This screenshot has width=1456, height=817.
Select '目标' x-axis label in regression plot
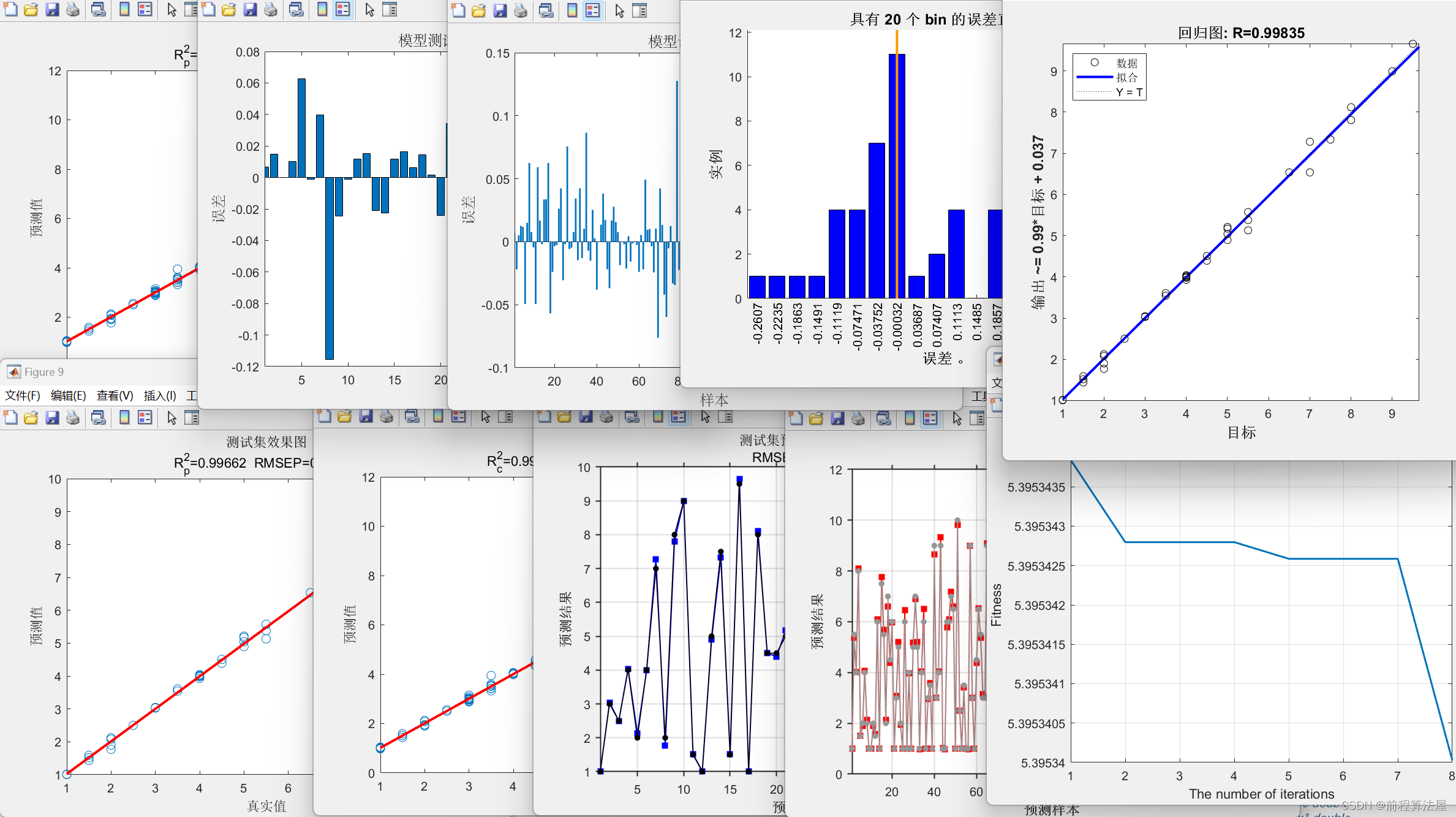tap(1241, 433)
